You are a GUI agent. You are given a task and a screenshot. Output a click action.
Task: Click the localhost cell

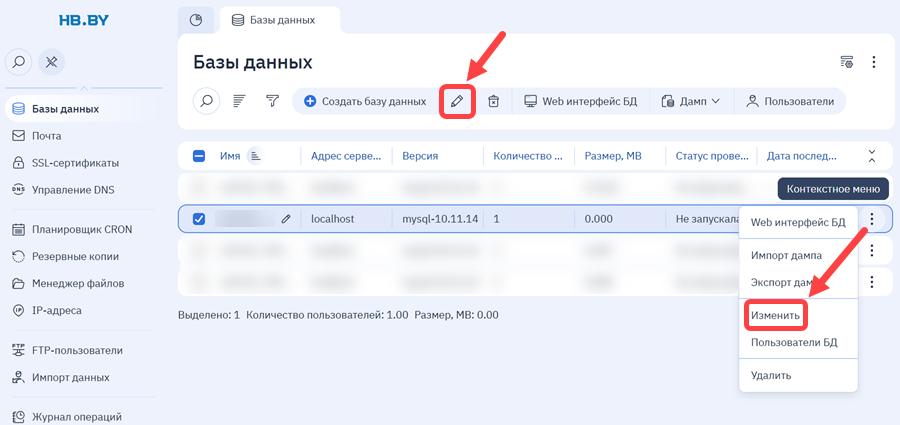click(332, 219)
